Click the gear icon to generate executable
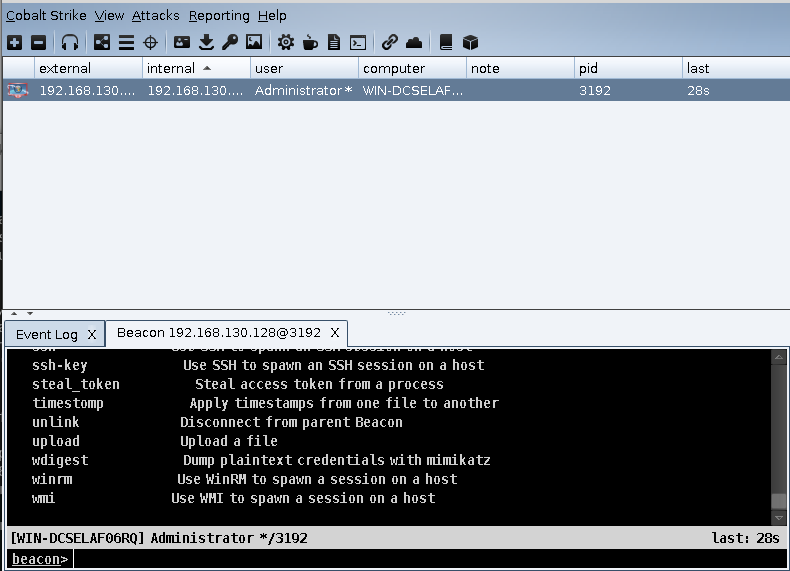Image resolution: width=790 pixels, height=571 pixels. pyautogui.click(x=286, y=42)
